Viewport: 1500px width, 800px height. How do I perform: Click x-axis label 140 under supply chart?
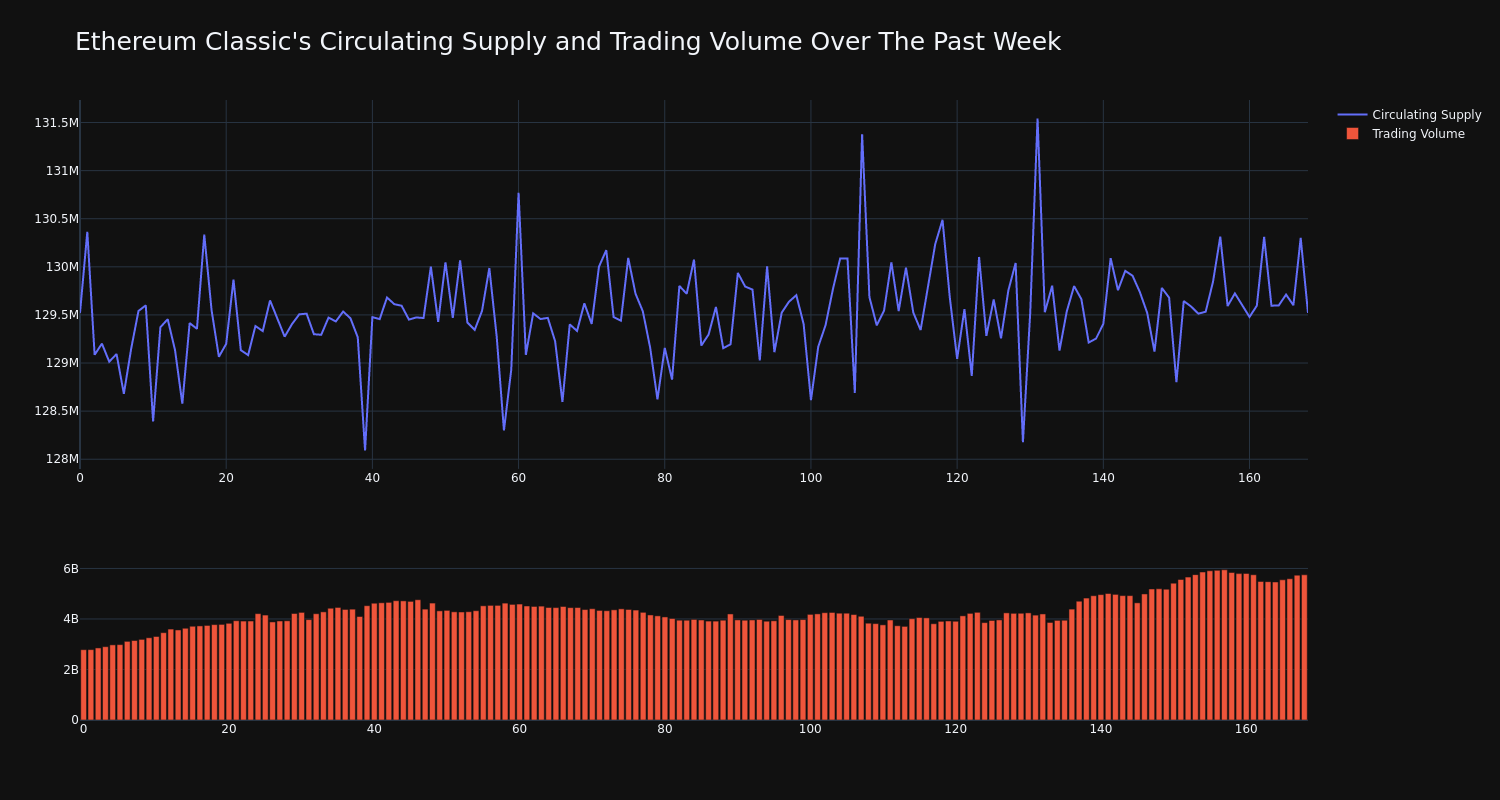pos(1103,478)
